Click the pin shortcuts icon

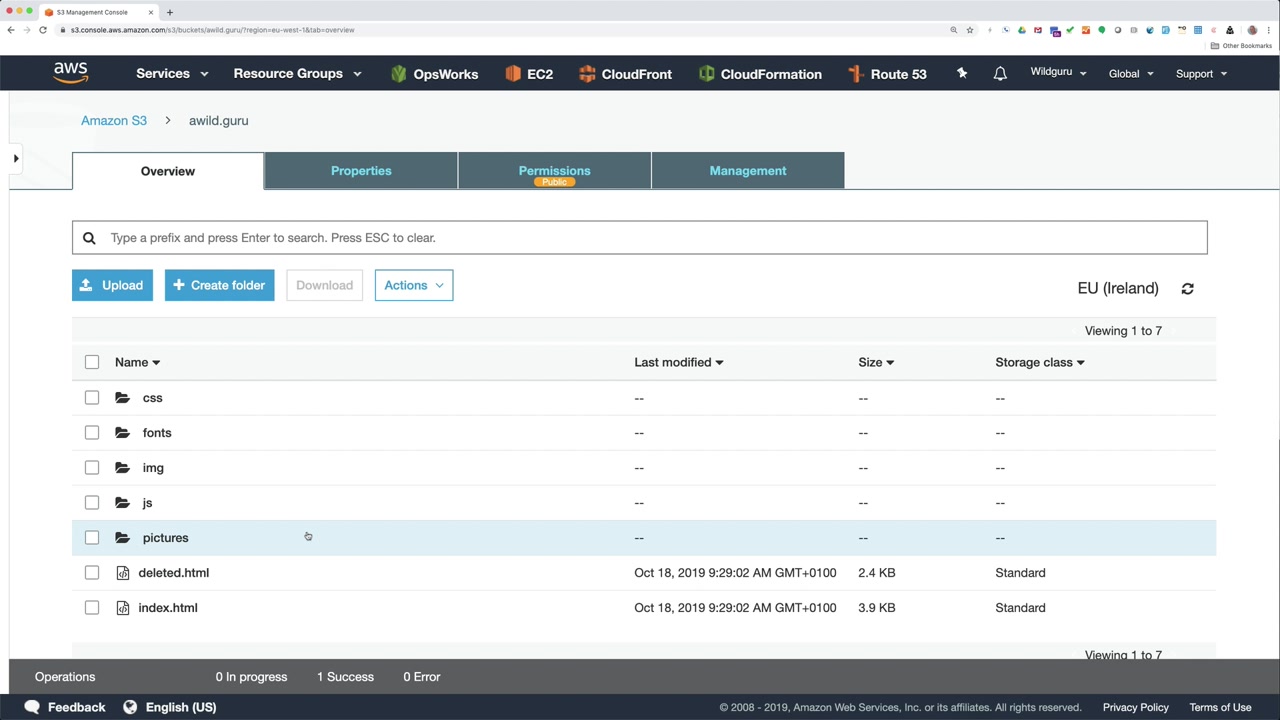[962, 73]
